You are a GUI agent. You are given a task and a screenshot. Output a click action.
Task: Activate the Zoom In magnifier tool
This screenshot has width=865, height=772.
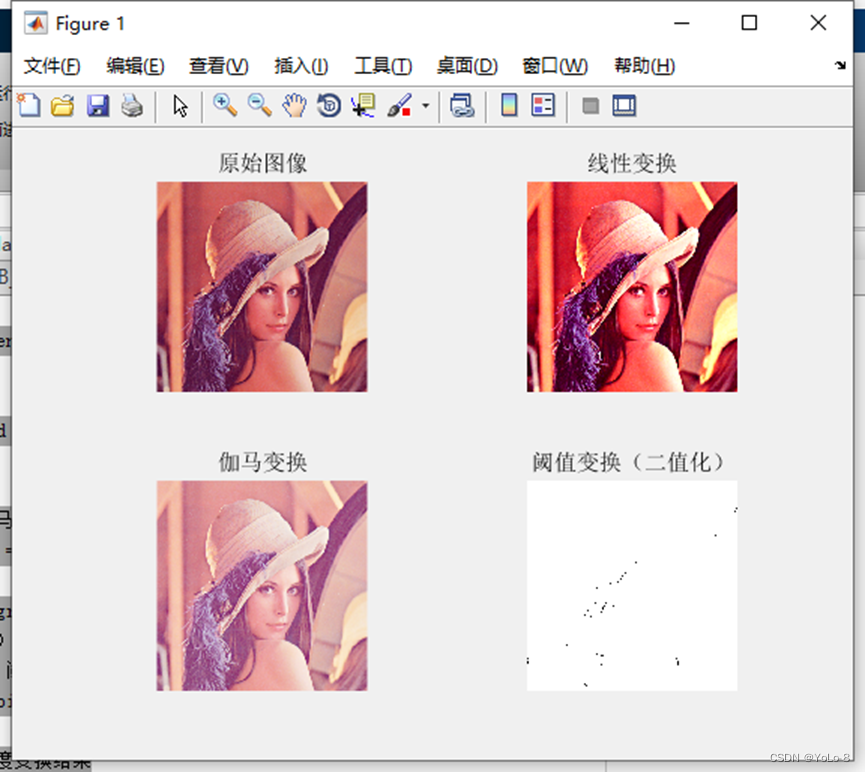225,105
